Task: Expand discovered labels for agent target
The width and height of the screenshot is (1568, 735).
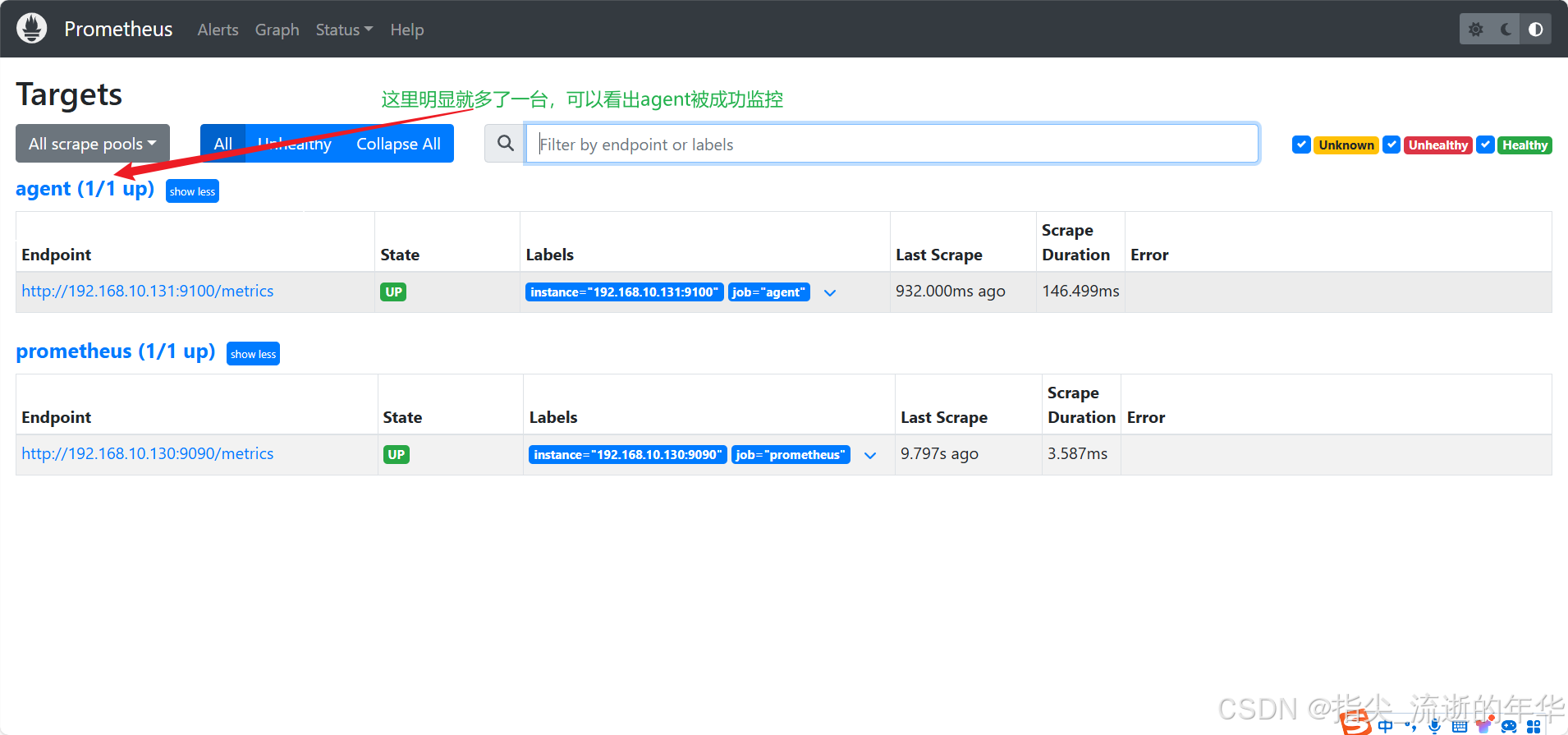Action: (830, 293)
